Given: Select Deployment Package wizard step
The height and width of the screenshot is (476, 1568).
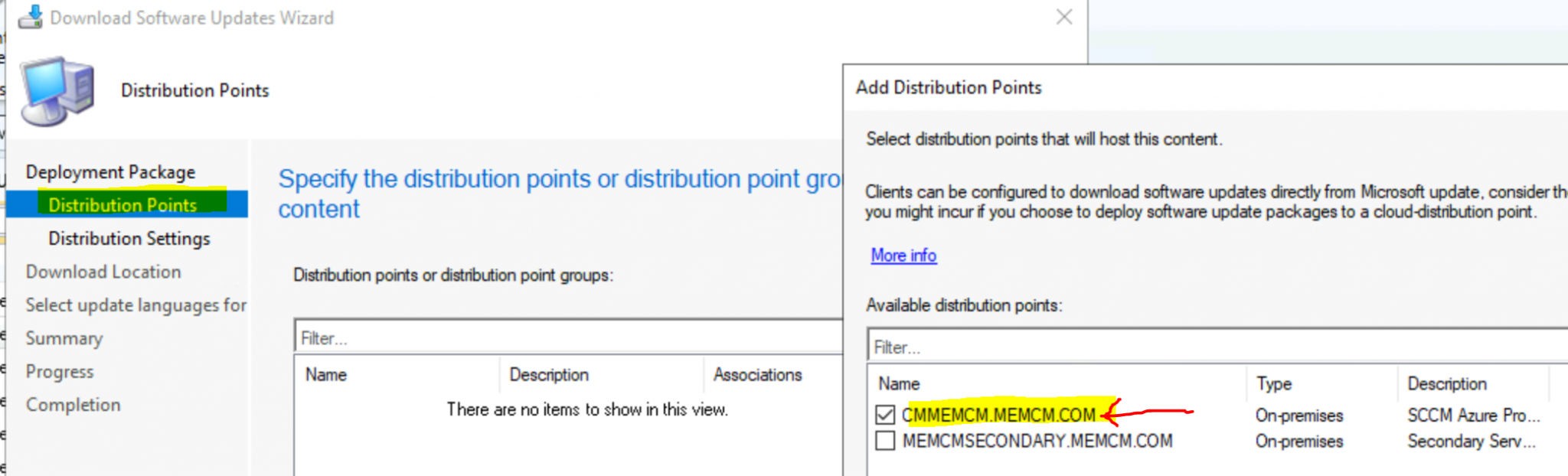Looking at the screenshot, I should [x=110, y=172].
